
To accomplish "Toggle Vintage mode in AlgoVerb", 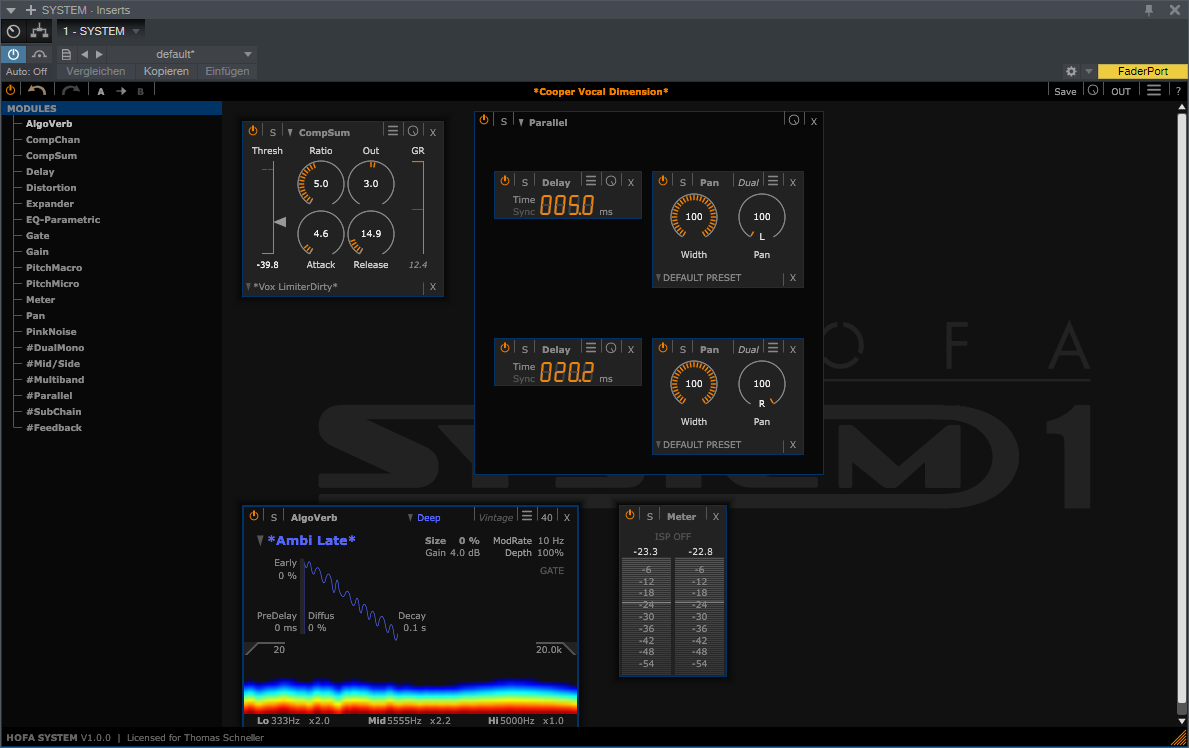I will tap(496, 517).
